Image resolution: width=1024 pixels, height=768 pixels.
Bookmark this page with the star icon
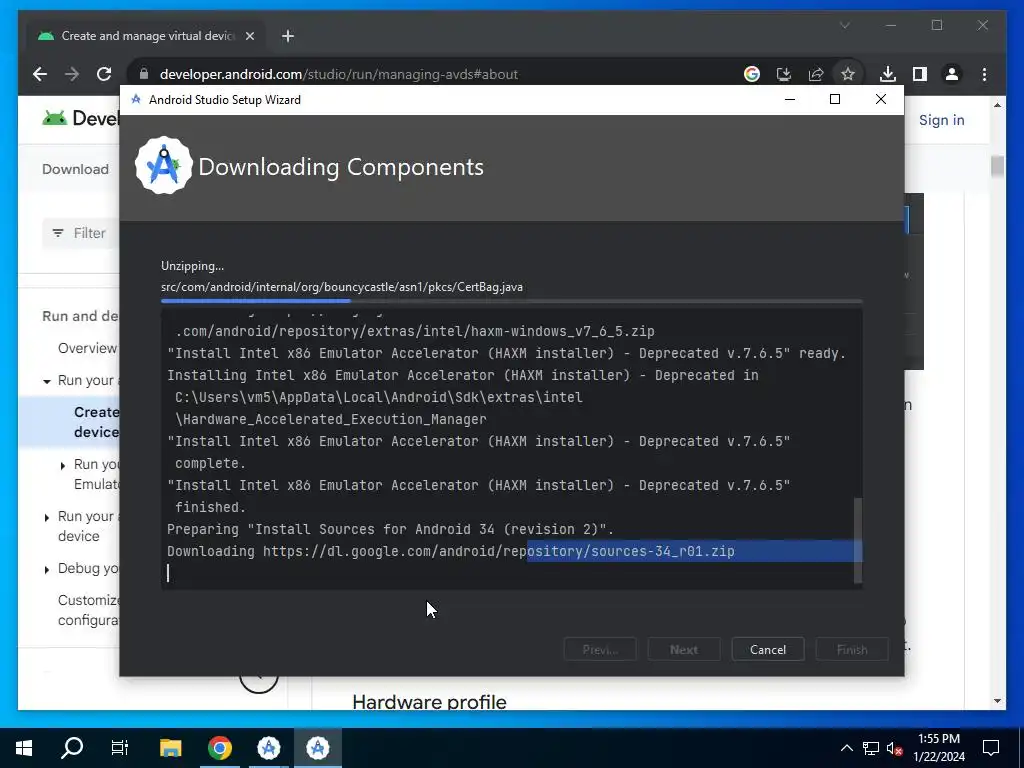848,74
